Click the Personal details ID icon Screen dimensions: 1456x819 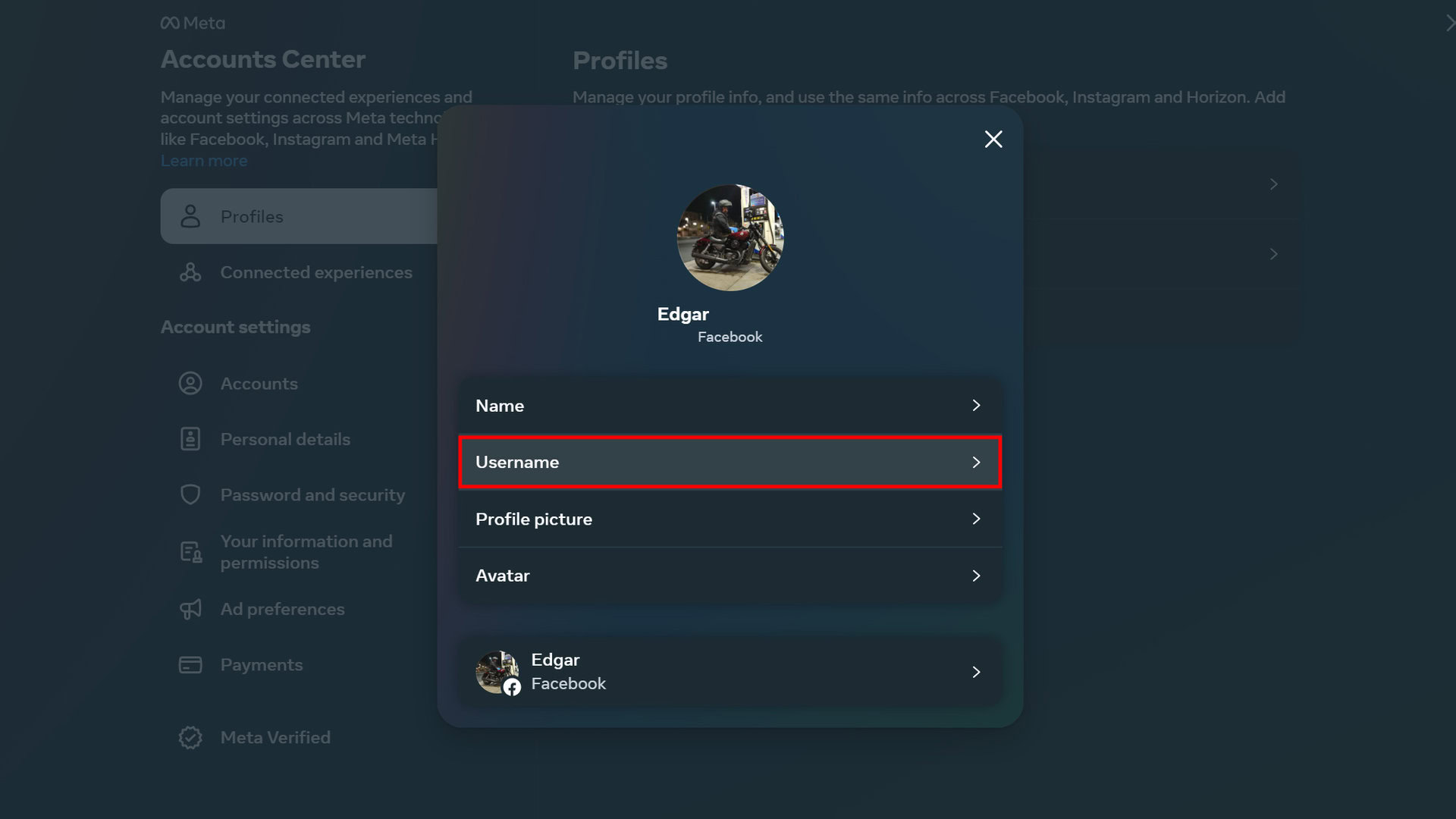pyautogui.click(x=190, y=439)
